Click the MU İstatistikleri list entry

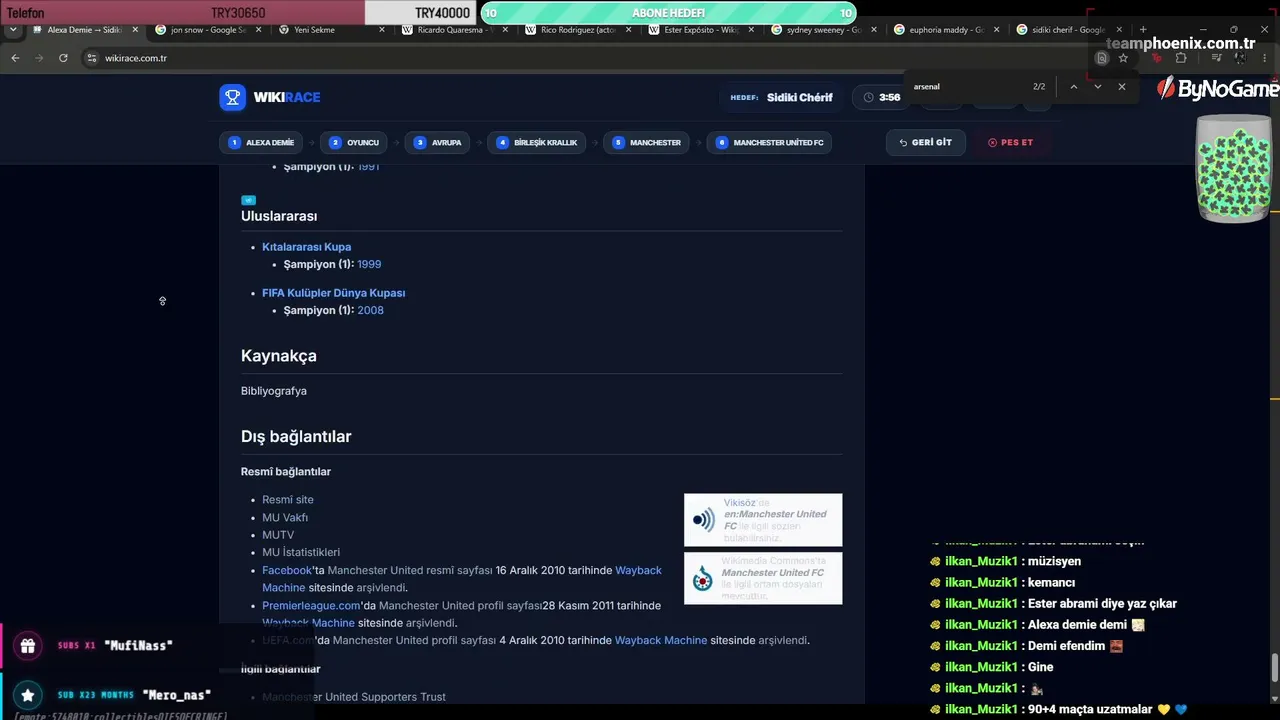(301, 552)
